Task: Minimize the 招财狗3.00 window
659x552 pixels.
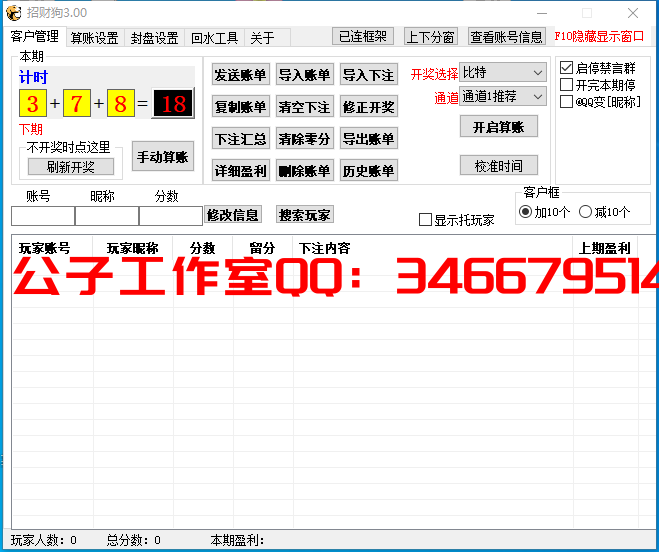Action: point(542,13)
